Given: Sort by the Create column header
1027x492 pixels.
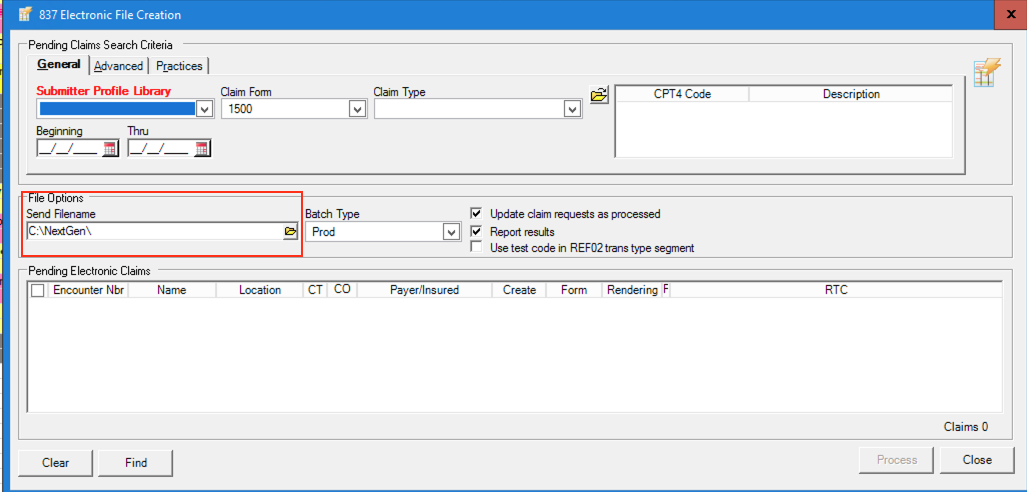Looking at the screenshot, I should [x=519, y=290].
